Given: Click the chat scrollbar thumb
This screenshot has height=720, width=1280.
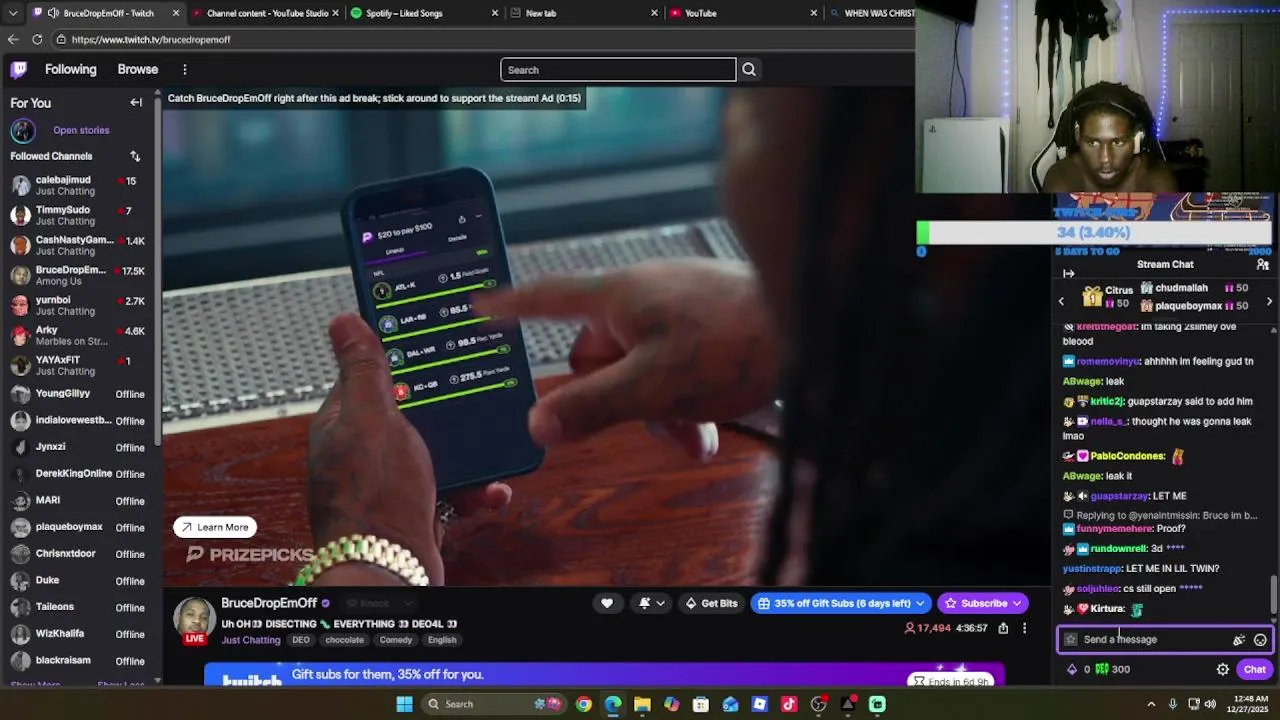Looking at the screenshot, I should 1273,596.
